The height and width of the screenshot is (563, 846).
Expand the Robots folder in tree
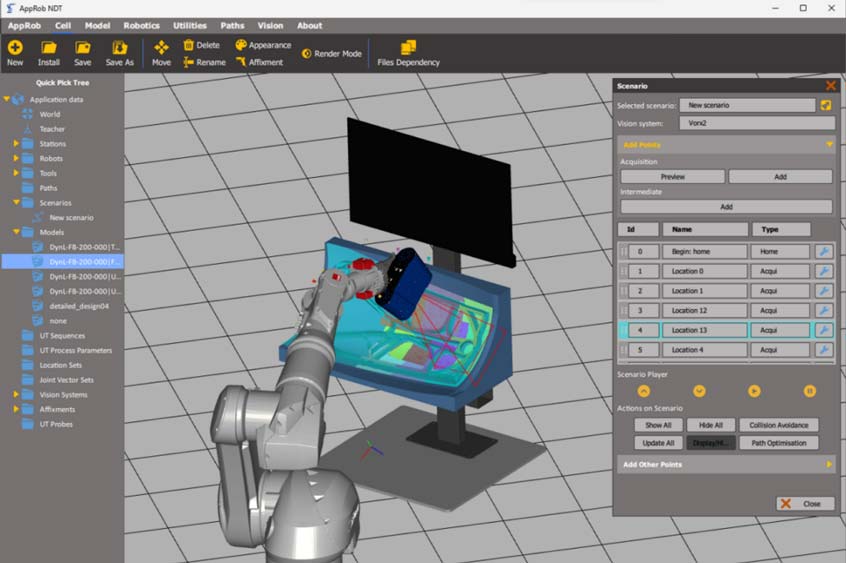click(x=16, y=158)
